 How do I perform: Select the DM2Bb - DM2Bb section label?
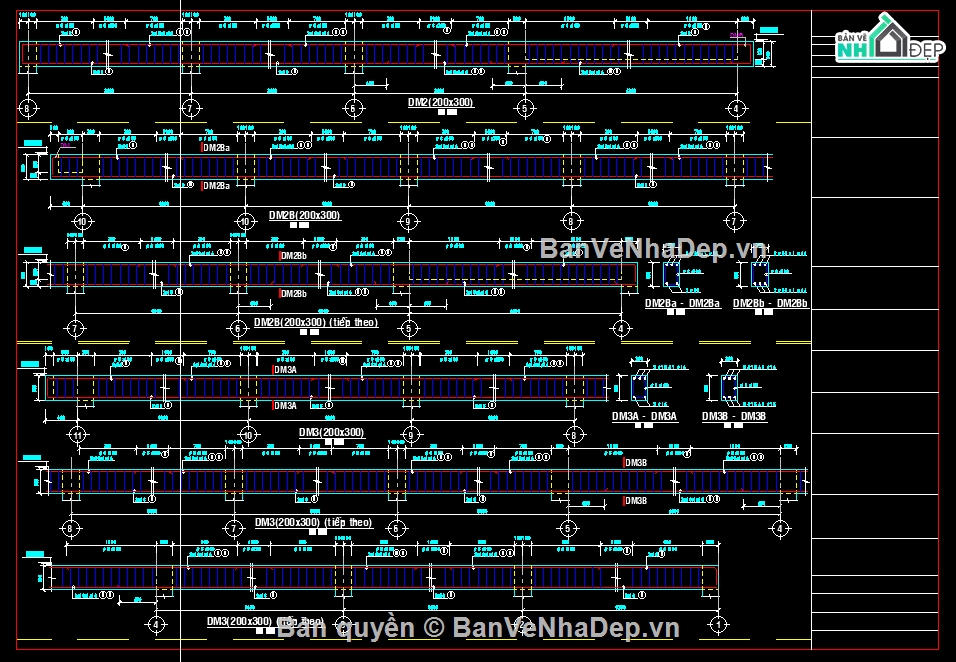(x=770, y=303)
